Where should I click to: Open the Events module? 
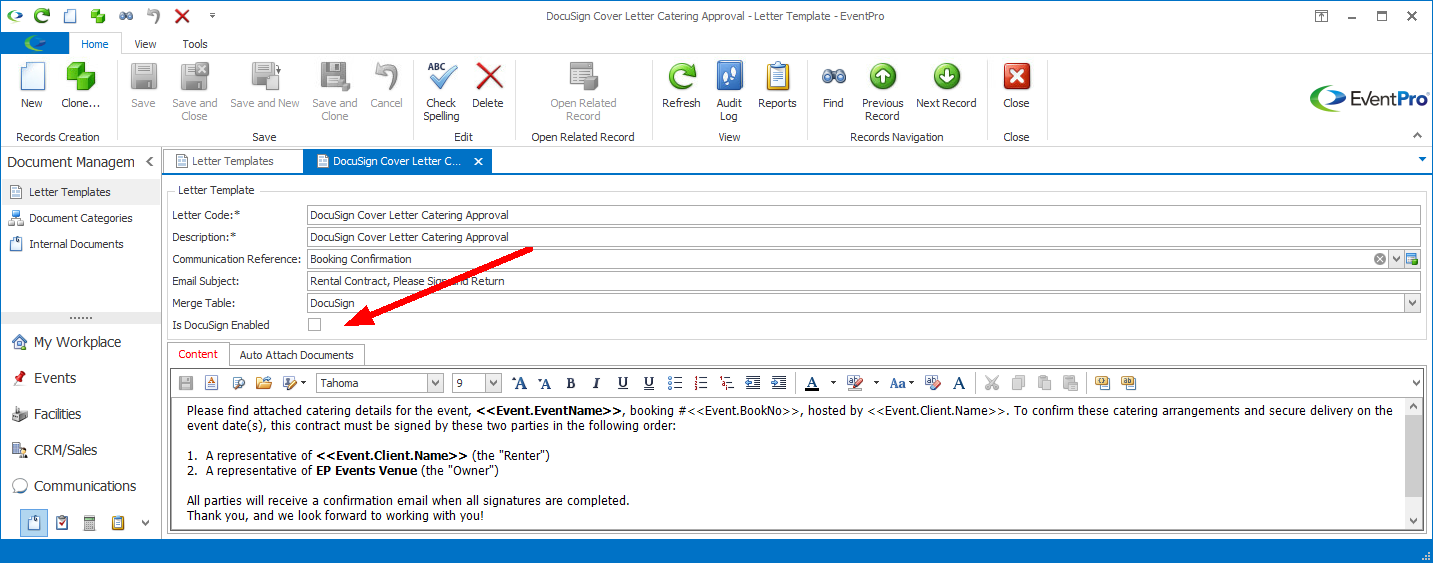[x=80, y=378]
